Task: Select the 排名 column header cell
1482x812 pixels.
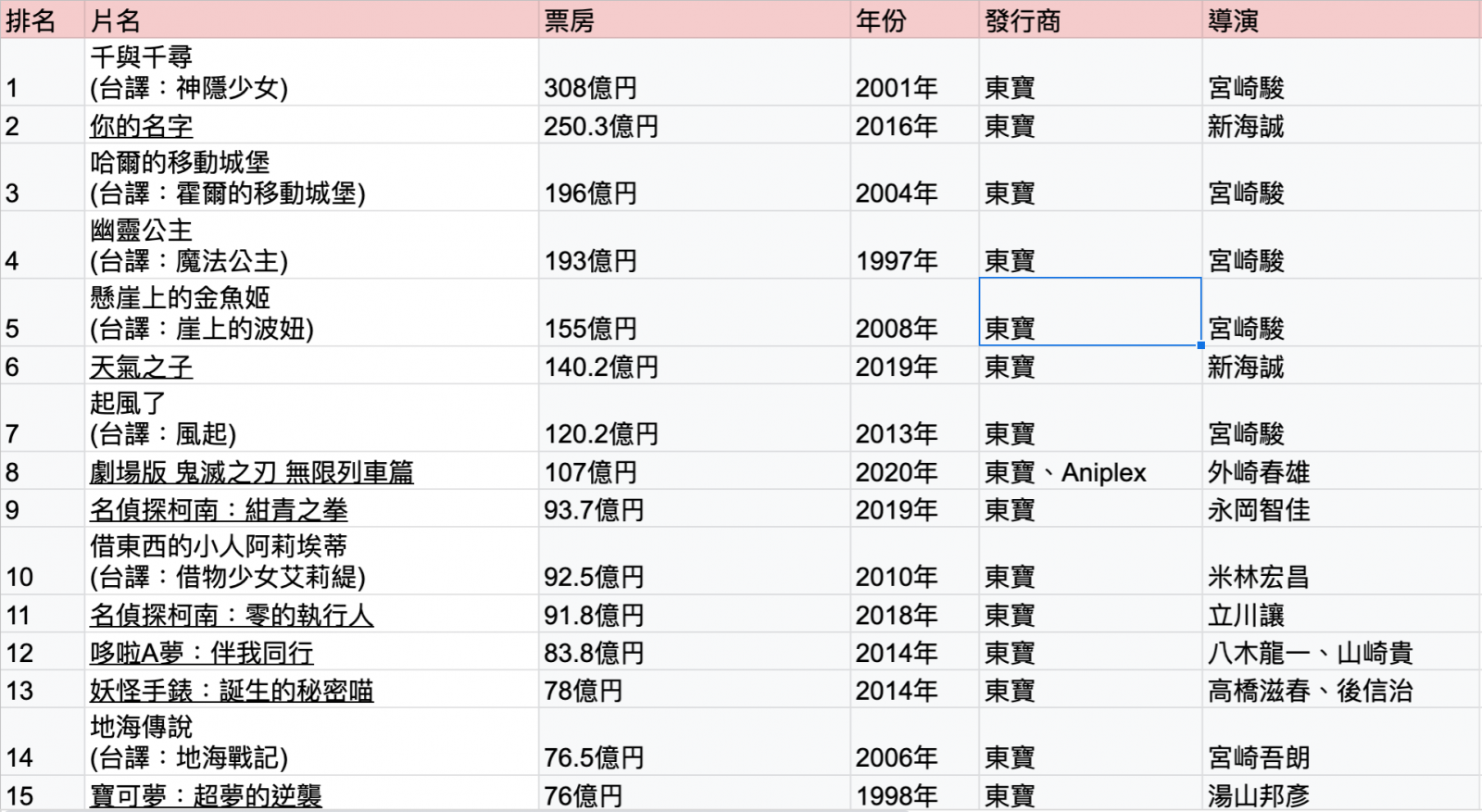Action: pos(43,20)
